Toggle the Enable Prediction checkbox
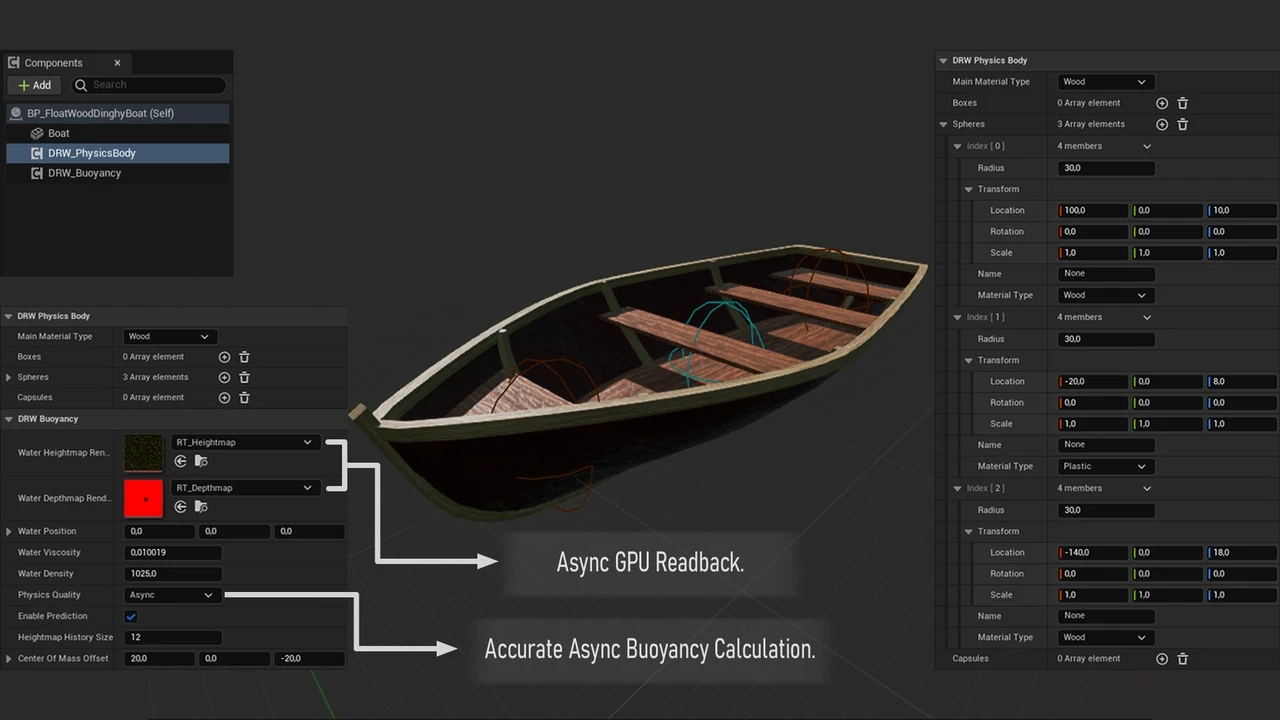This screenshot has width=1280, height=720. pyautogui.click(x=131, y=616)
